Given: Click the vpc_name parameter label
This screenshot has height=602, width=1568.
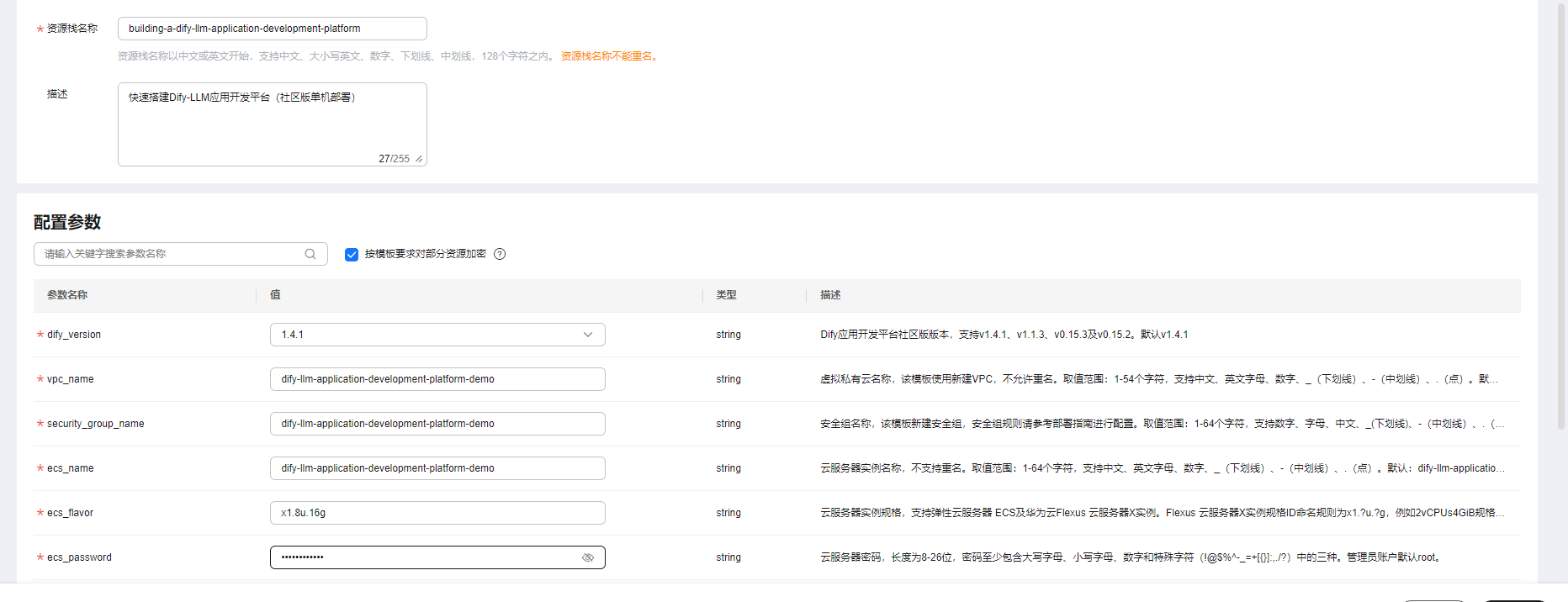Looking at the screenshot, I should [x=71, y=379].
